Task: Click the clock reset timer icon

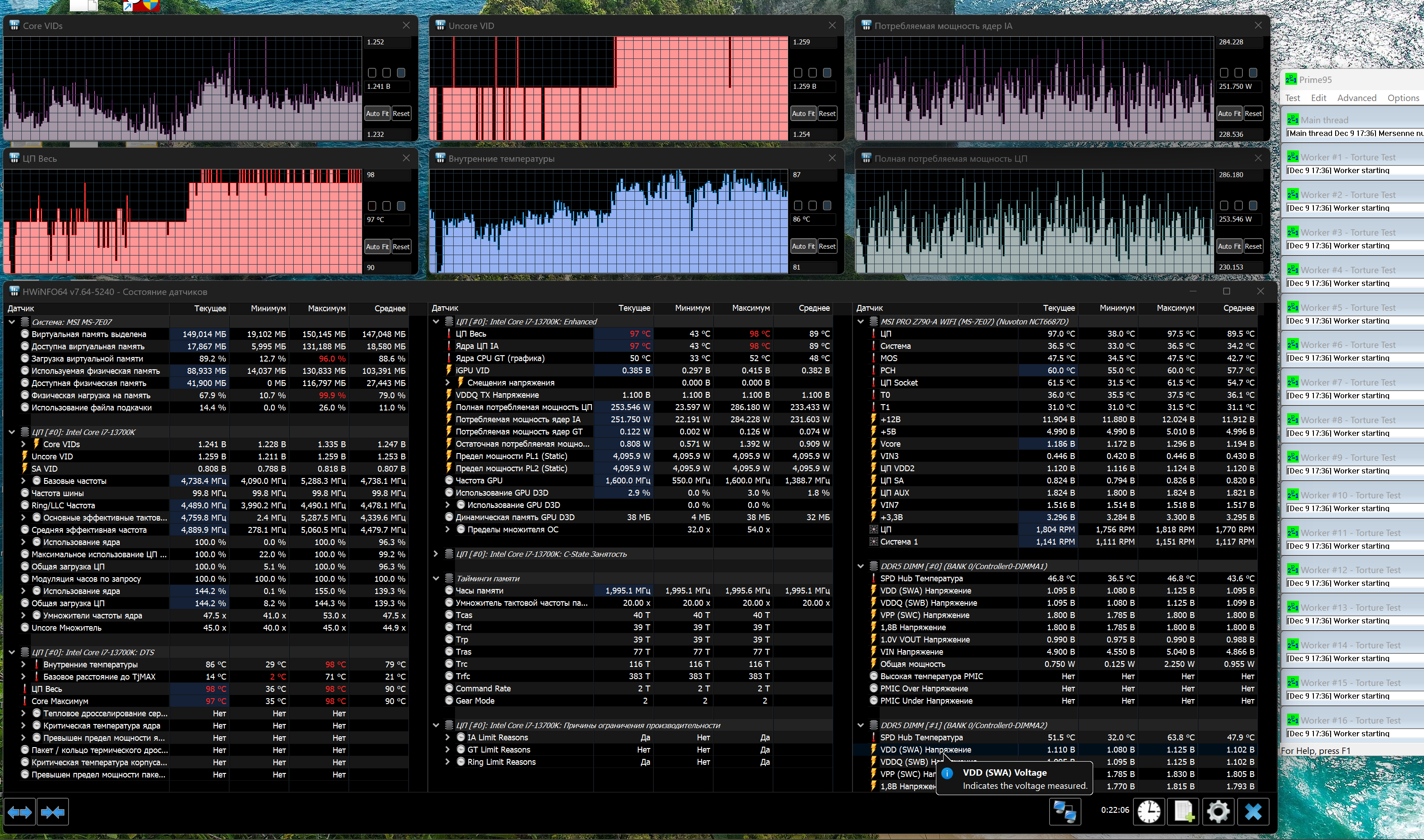Action: tap(1148, 812)
